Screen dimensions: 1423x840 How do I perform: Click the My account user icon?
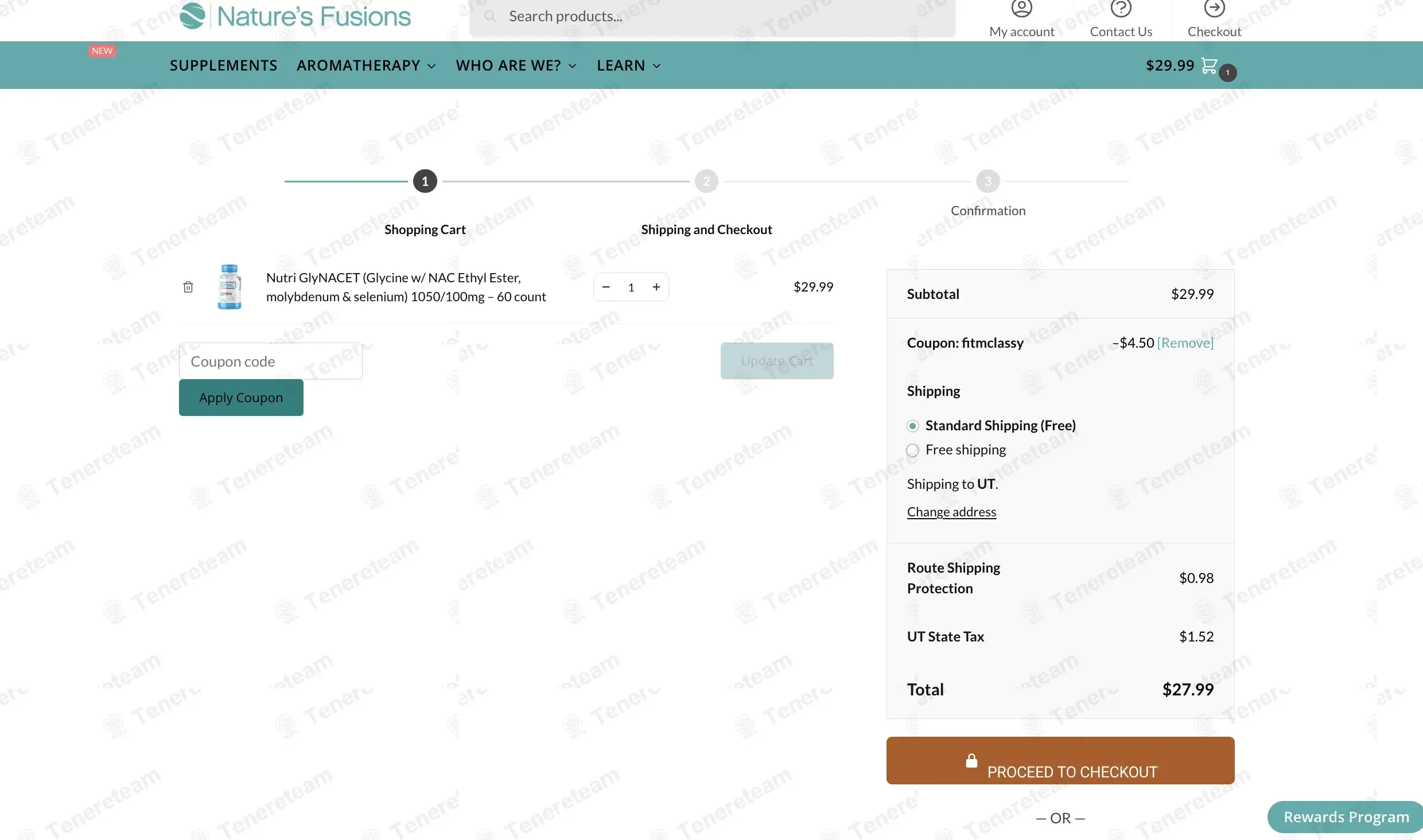(1021, 9)
